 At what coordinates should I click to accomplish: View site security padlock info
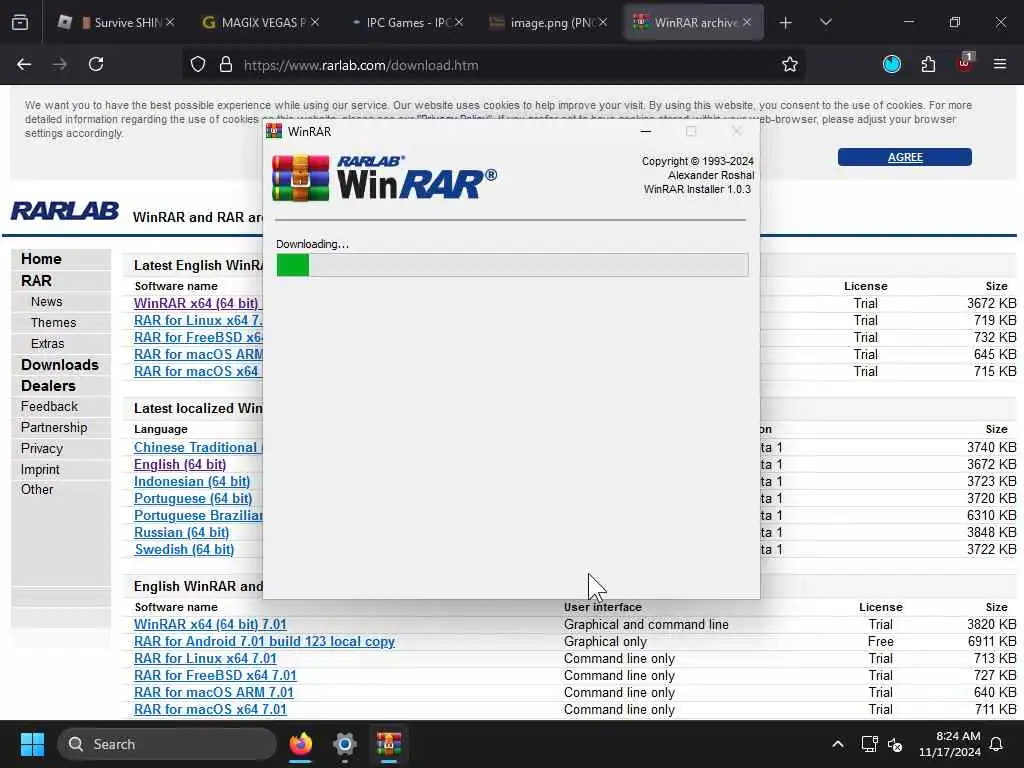coord(226,65)
